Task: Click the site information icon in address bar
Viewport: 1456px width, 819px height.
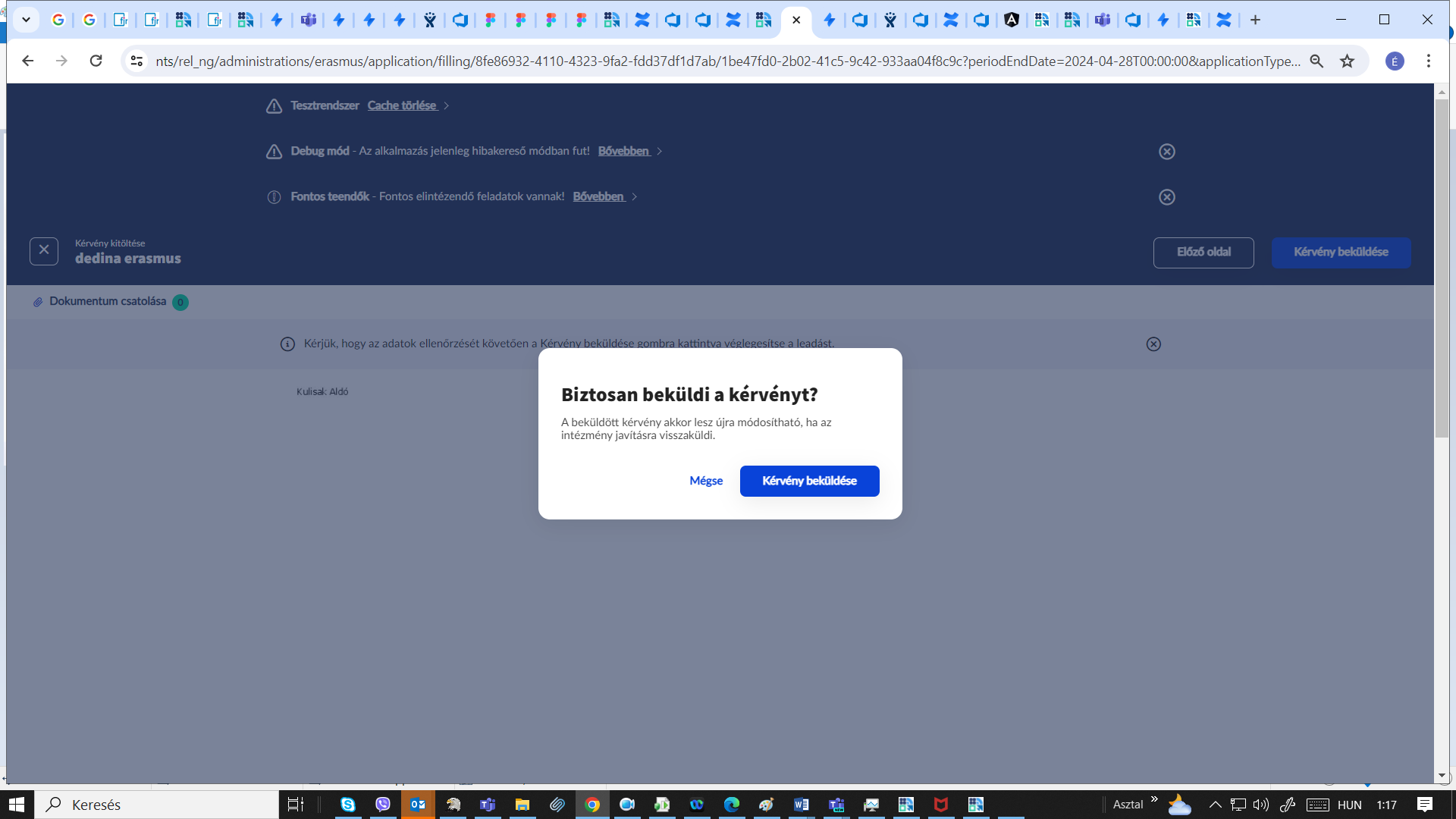Action: pos(136,61)
